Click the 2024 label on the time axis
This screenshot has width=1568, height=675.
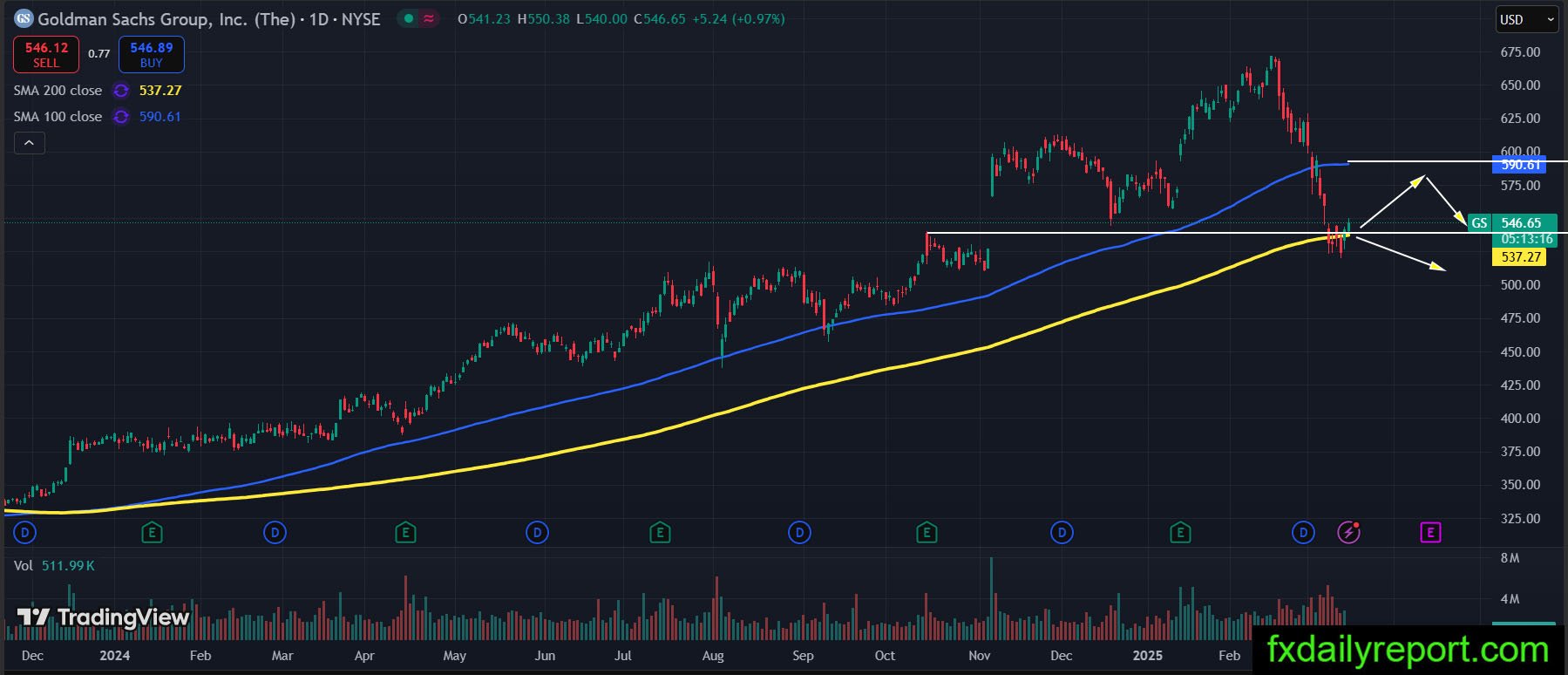[x=114, y=656]
